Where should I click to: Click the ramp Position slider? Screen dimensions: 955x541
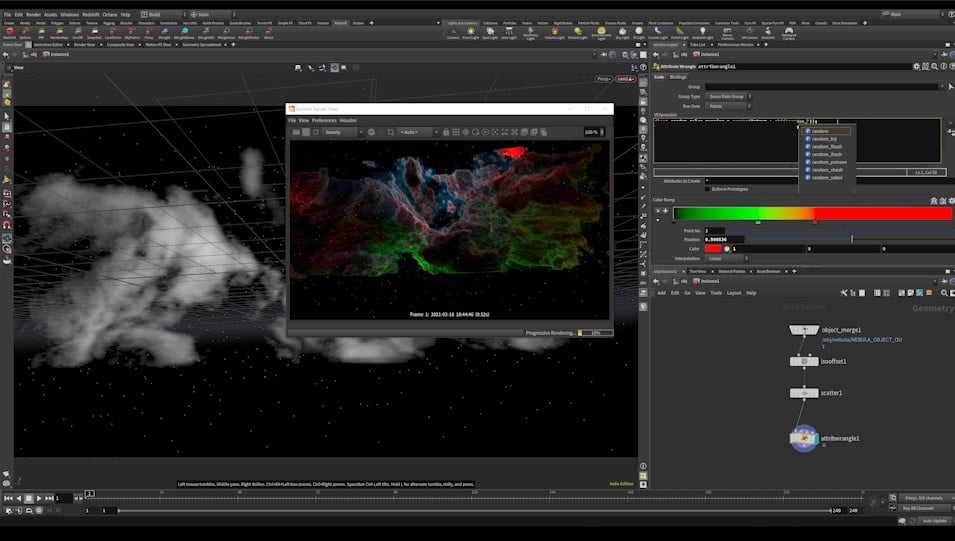pos(851,239)
